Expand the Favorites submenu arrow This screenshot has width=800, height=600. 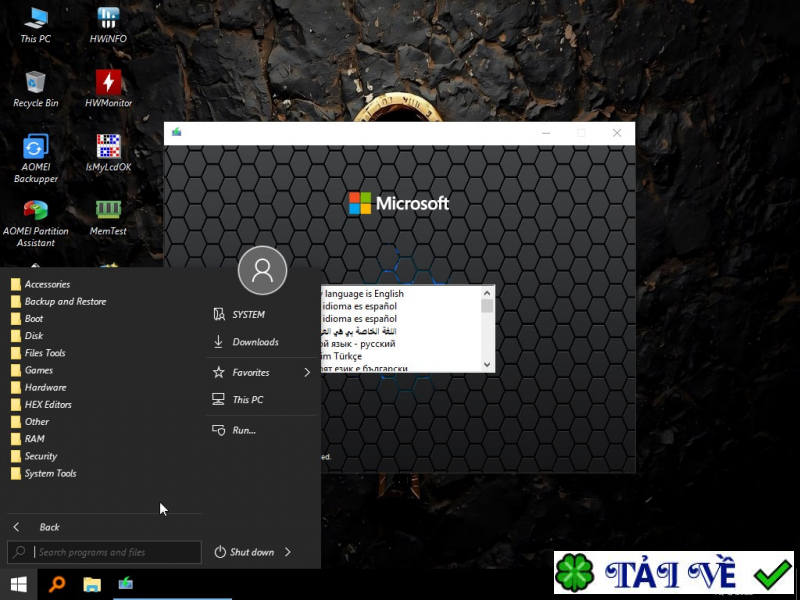pos(307,373)
